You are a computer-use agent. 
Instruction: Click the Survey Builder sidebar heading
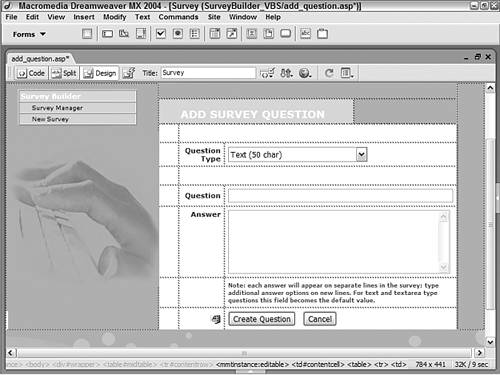[51, 96]
